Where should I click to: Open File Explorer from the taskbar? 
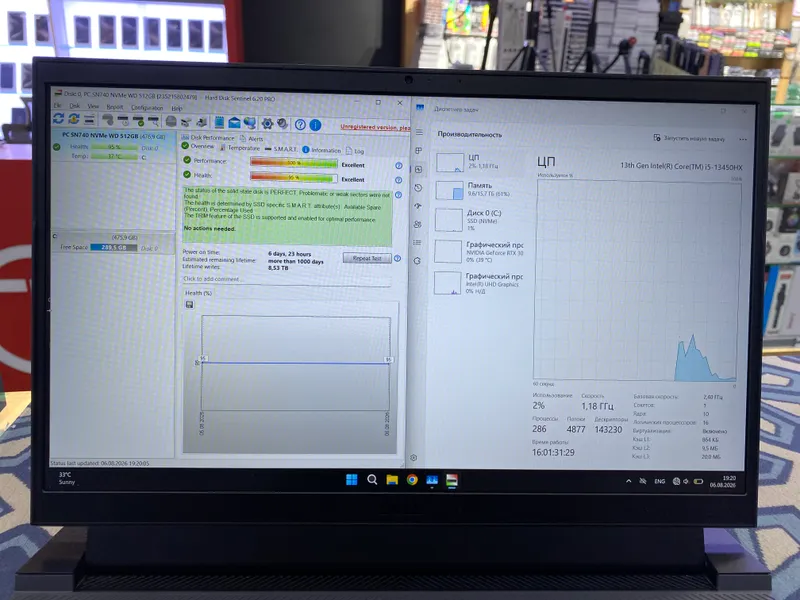[x=392, y=480]
